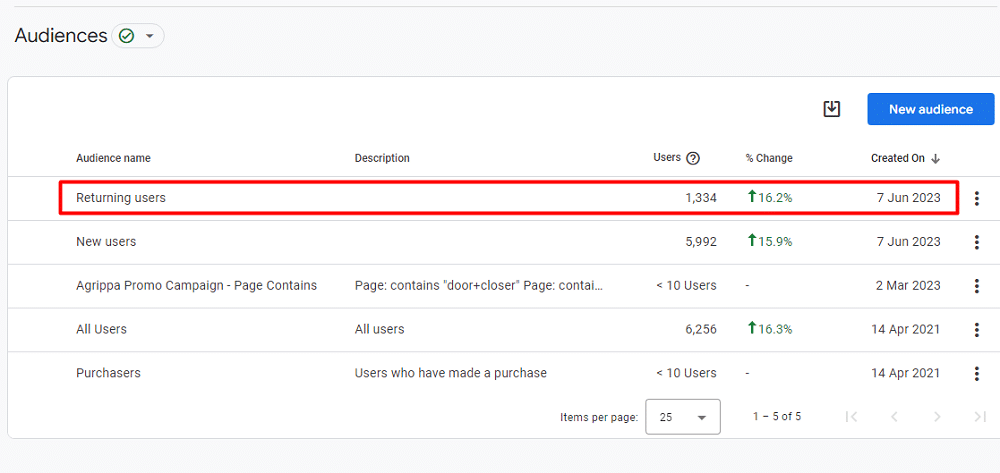
Task: Open more options for All Users row
Action: pos(976,330)
